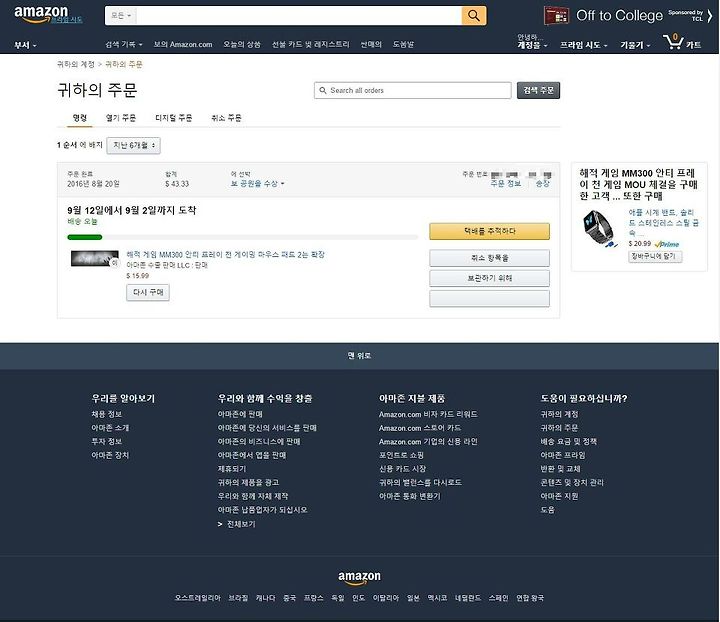Open 반환 및 교체 footer link
This screenshot has width=720, height=622.
pyautogui.click(x=560, y=469)
